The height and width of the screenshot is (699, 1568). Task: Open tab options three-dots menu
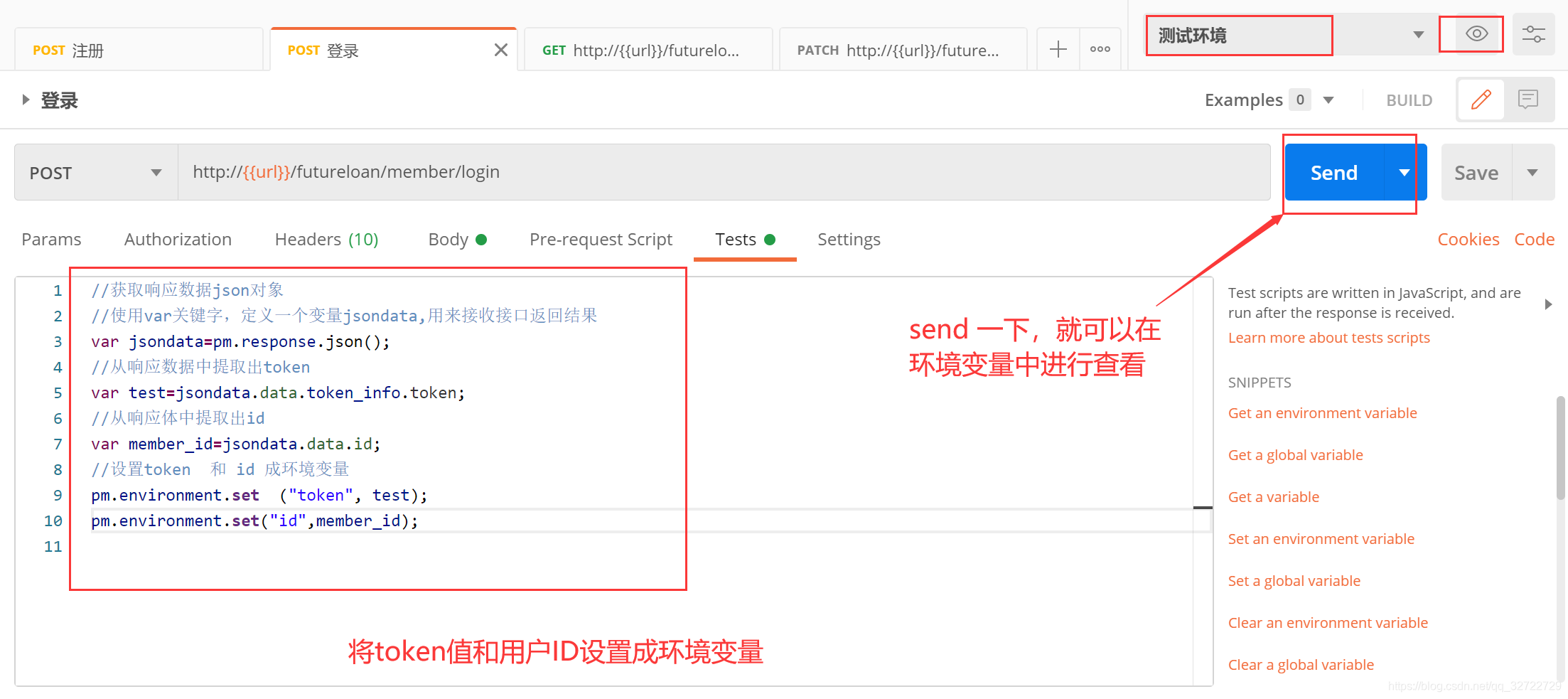point(1100,49)
